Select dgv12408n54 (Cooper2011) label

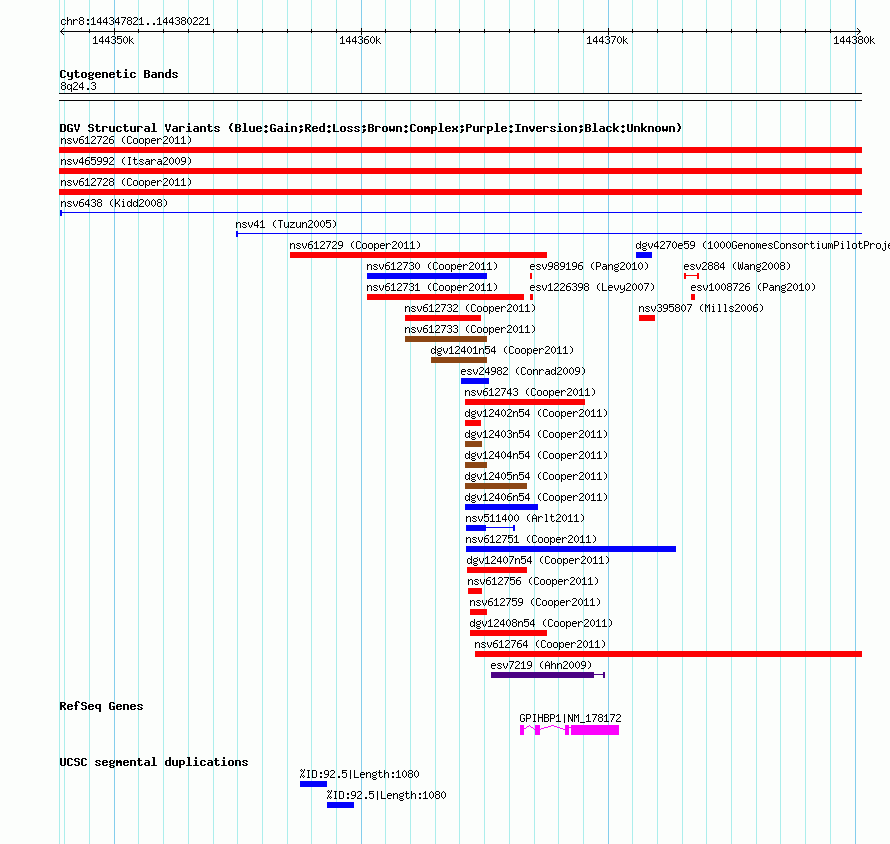(541, 623)
